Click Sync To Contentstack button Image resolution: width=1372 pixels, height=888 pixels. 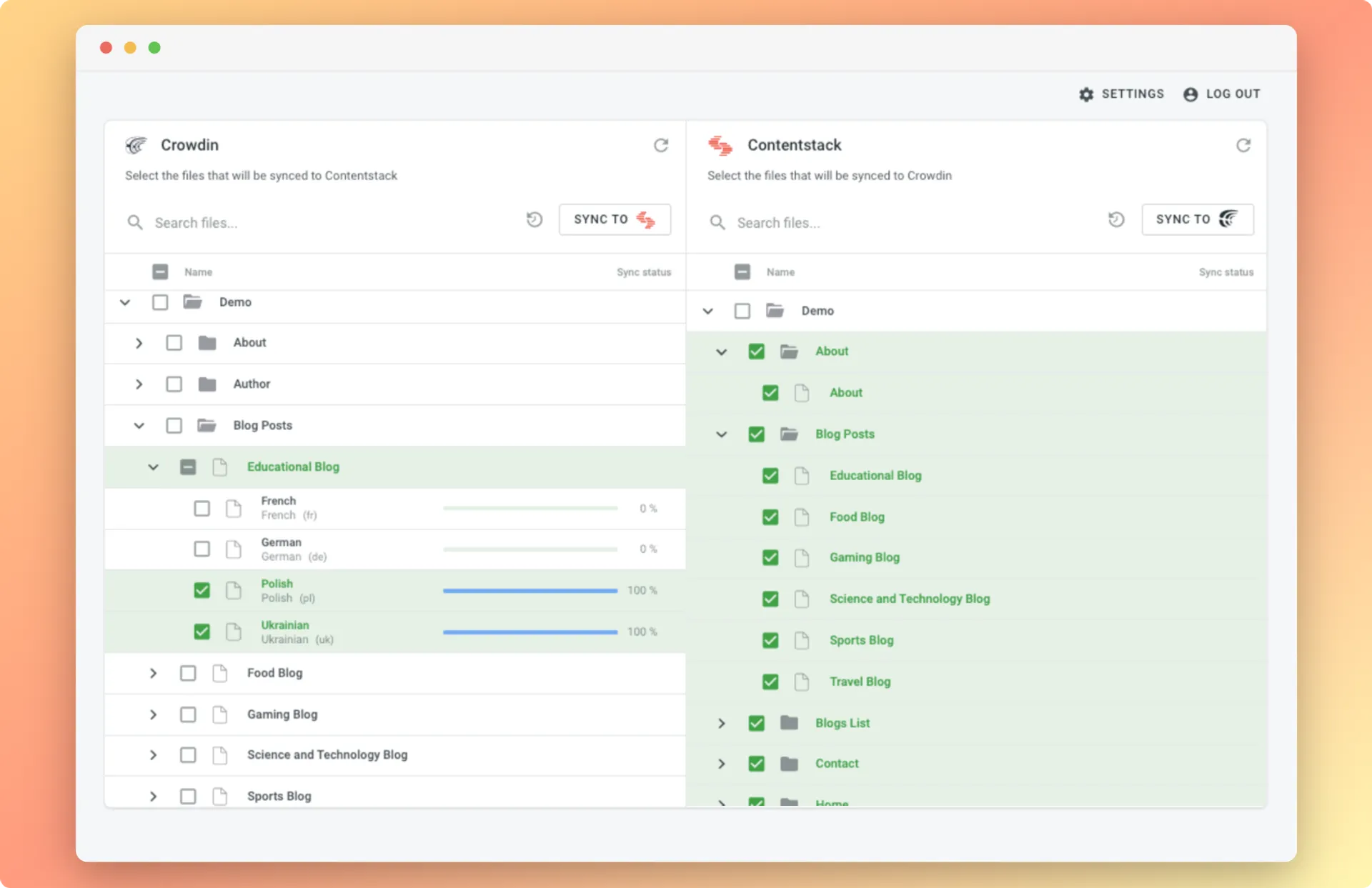(x=615, y=219)
